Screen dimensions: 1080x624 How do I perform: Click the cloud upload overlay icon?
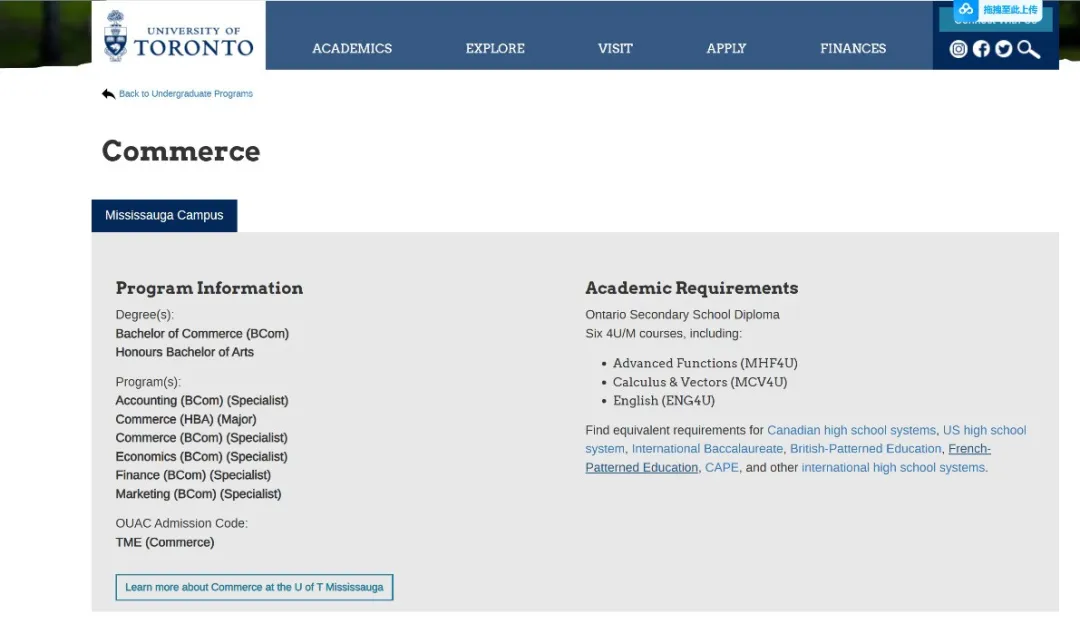point(966,9)
